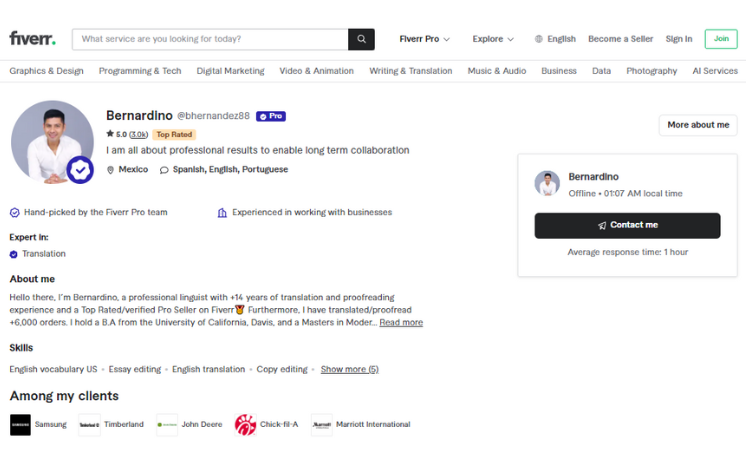Click the Samsung client logo
Image resolution: width=746 pixels, height=465 pixels.
click(20, 424)
